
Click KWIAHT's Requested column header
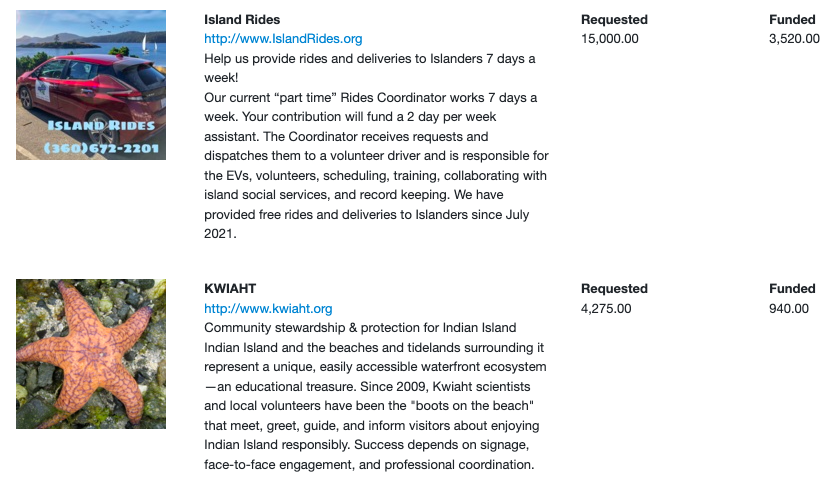click(614, 289)
